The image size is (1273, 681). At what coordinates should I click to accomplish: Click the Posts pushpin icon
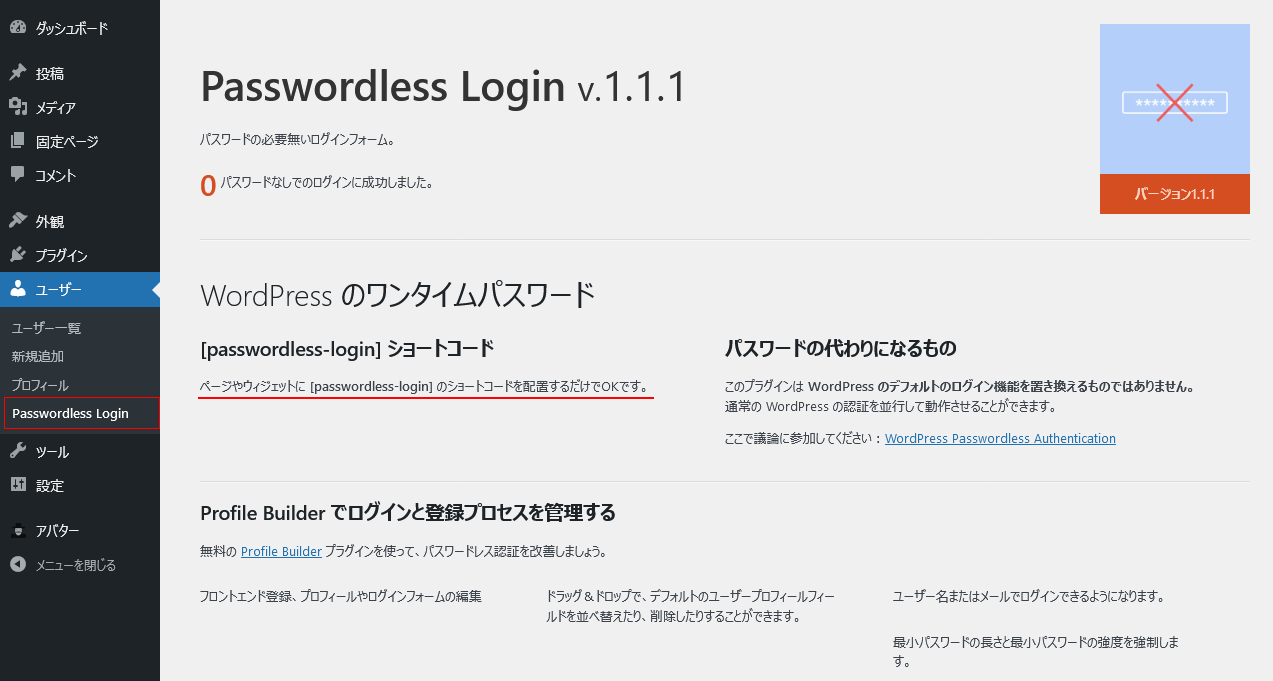18,73
